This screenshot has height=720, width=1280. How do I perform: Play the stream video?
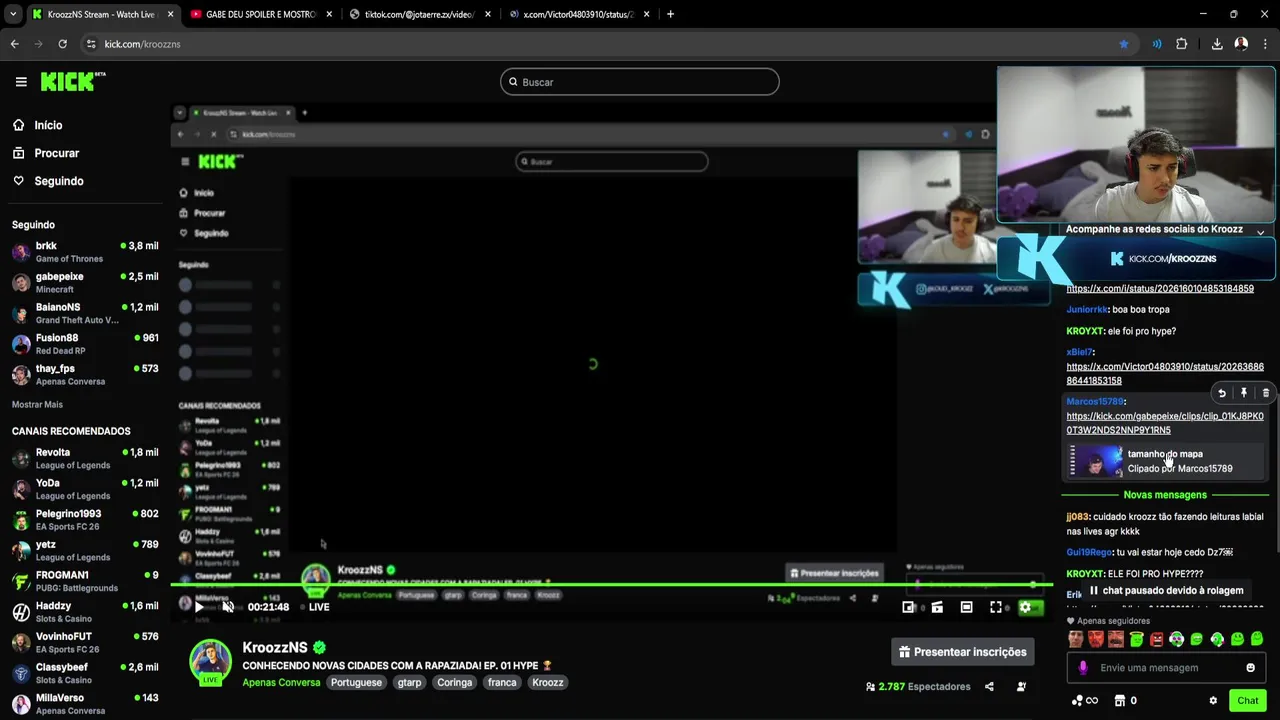click(198, 607)
